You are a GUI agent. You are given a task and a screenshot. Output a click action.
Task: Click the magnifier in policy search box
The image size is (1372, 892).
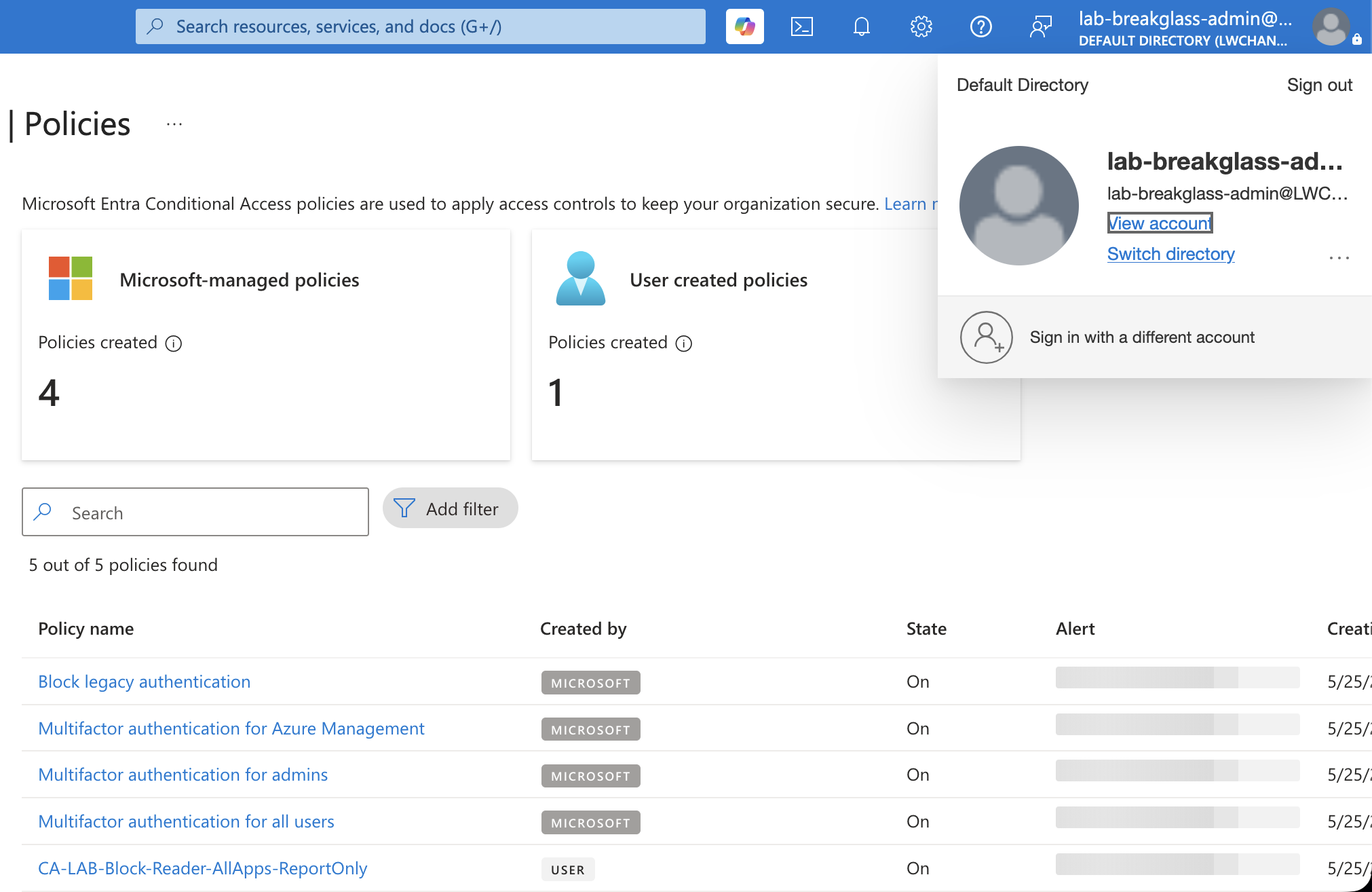point(43,511)
